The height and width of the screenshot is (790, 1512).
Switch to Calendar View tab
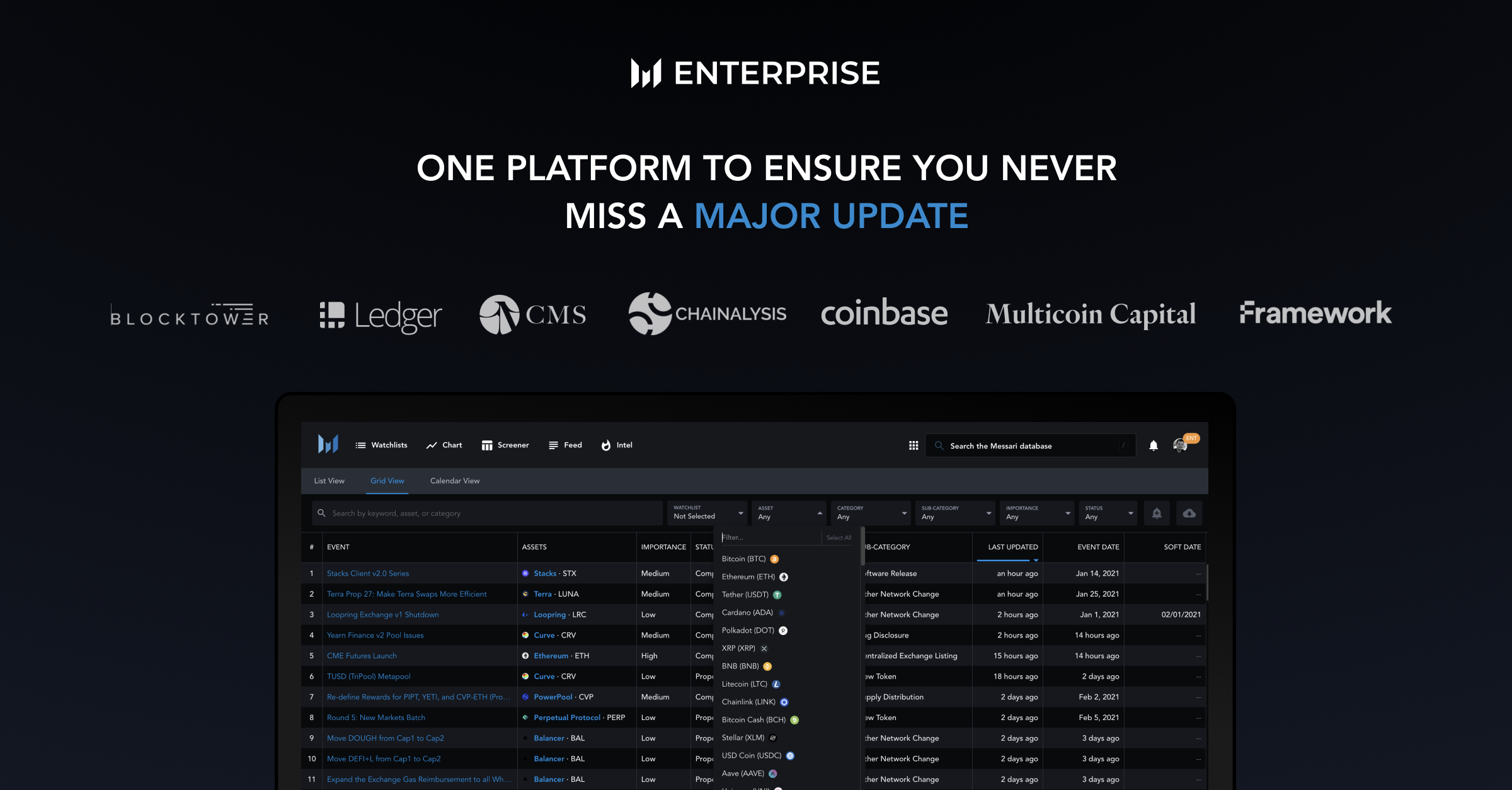[455, 481]
